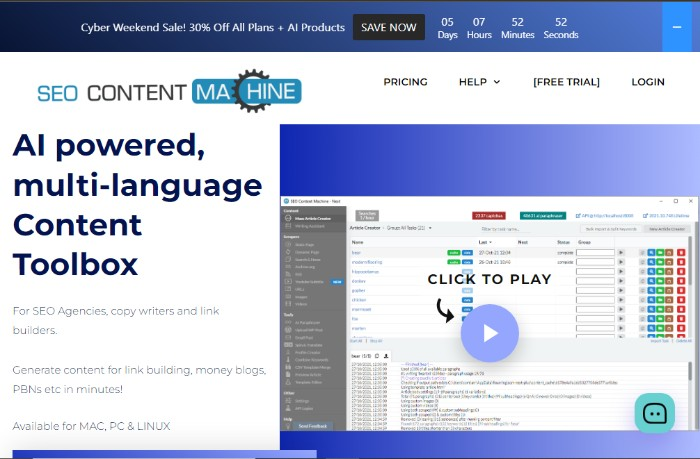Play the demo video with round play button
Viewport: 700px width, 459px height.
tap(490, 333)
